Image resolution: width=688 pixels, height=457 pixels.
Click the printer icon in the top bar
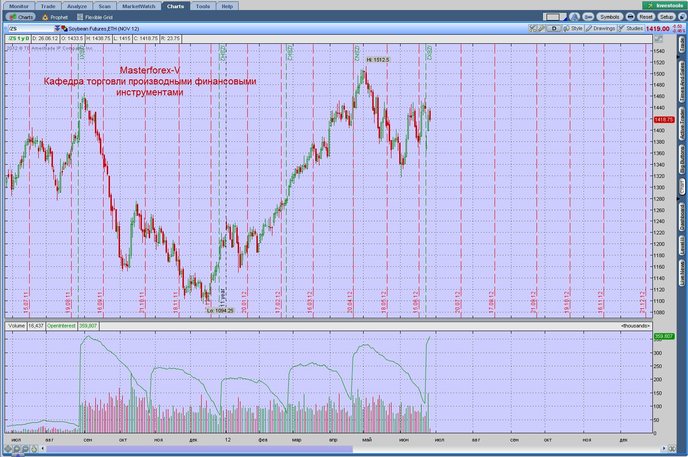(x=630, y=17)
